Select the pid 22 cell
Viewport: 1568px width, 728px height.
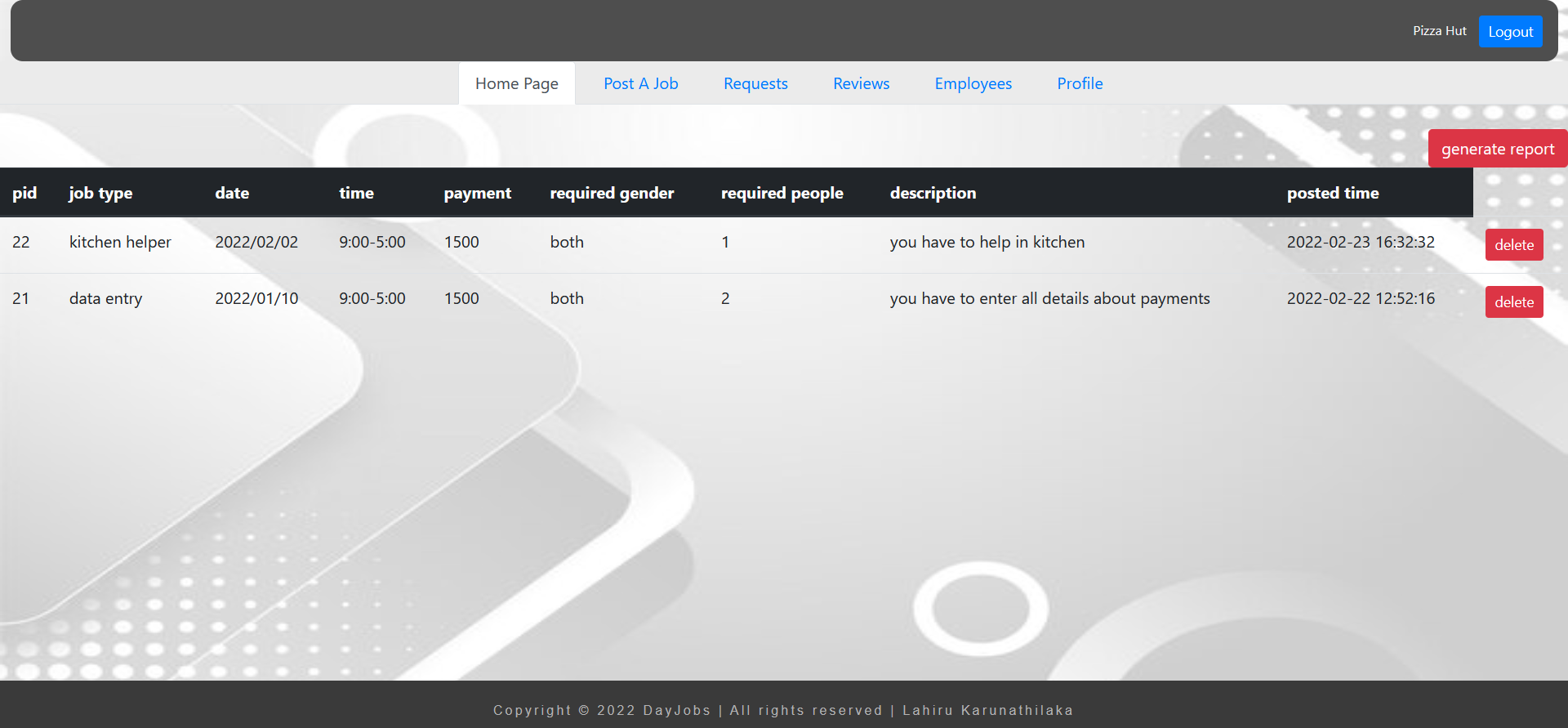[21, 242]
